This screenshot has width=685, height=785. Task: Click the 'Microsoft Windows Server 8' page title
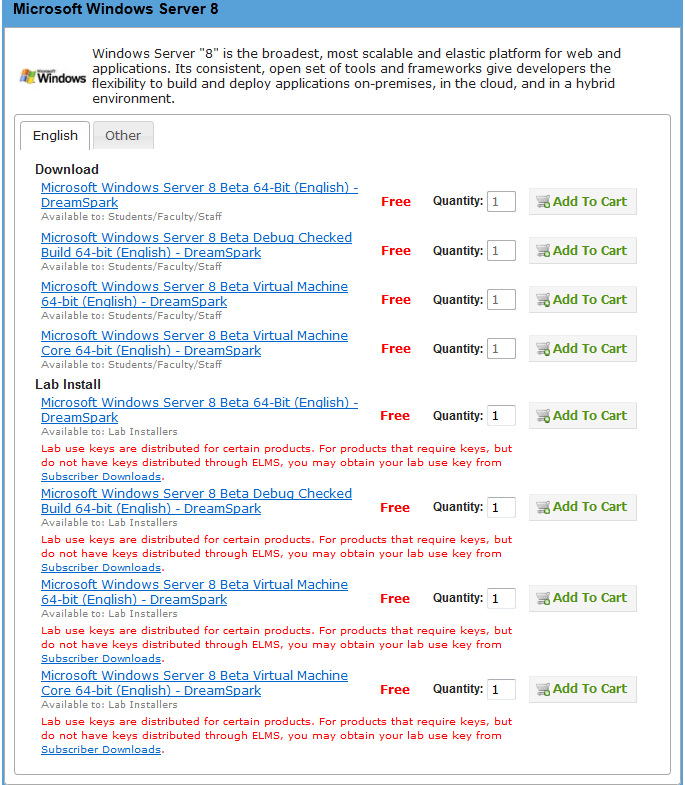[x=116, y=9]
